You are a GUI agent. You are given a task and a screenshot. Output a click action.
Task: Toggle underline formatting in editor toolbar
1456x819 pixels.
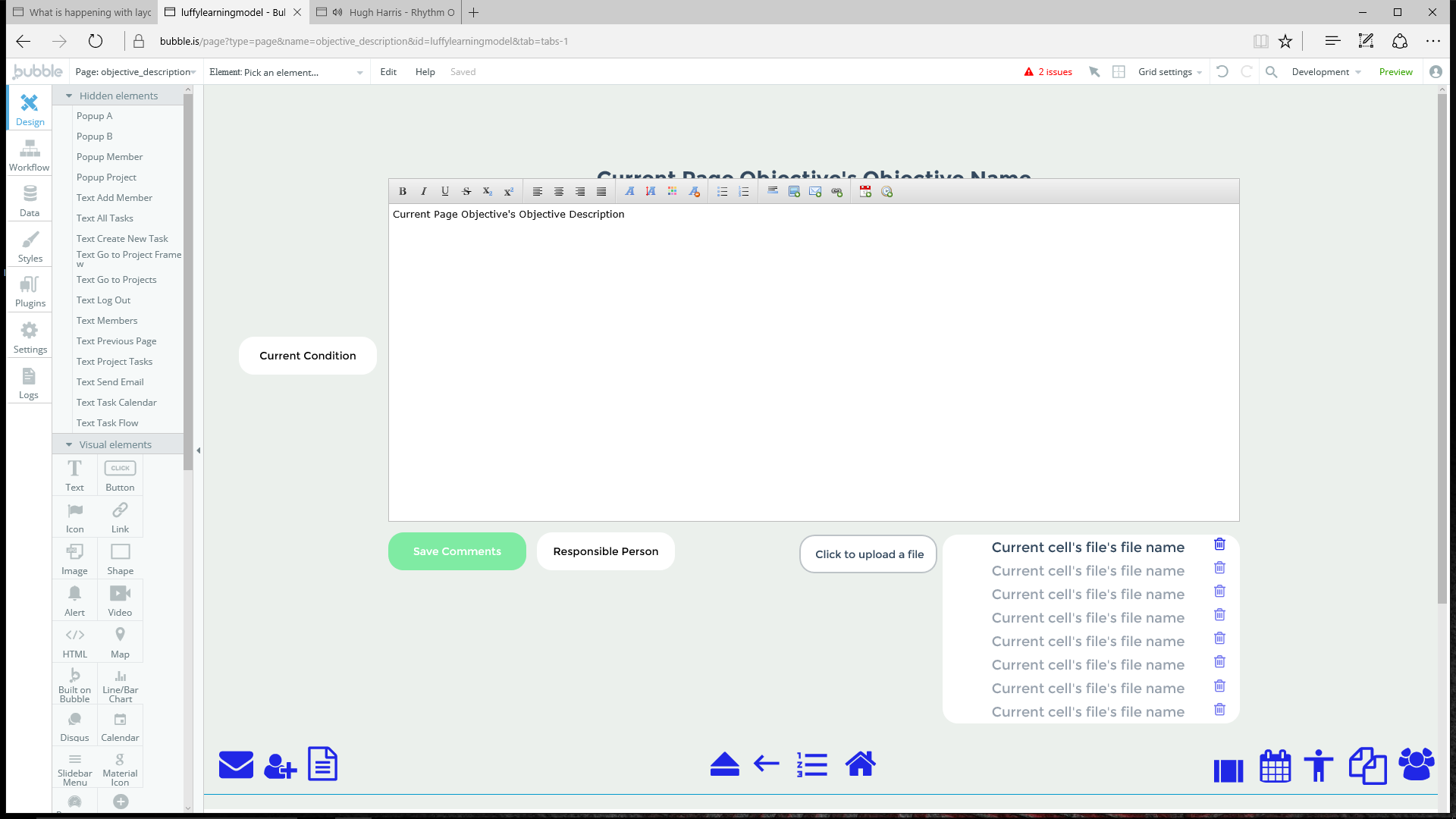[x=445, y=192]
